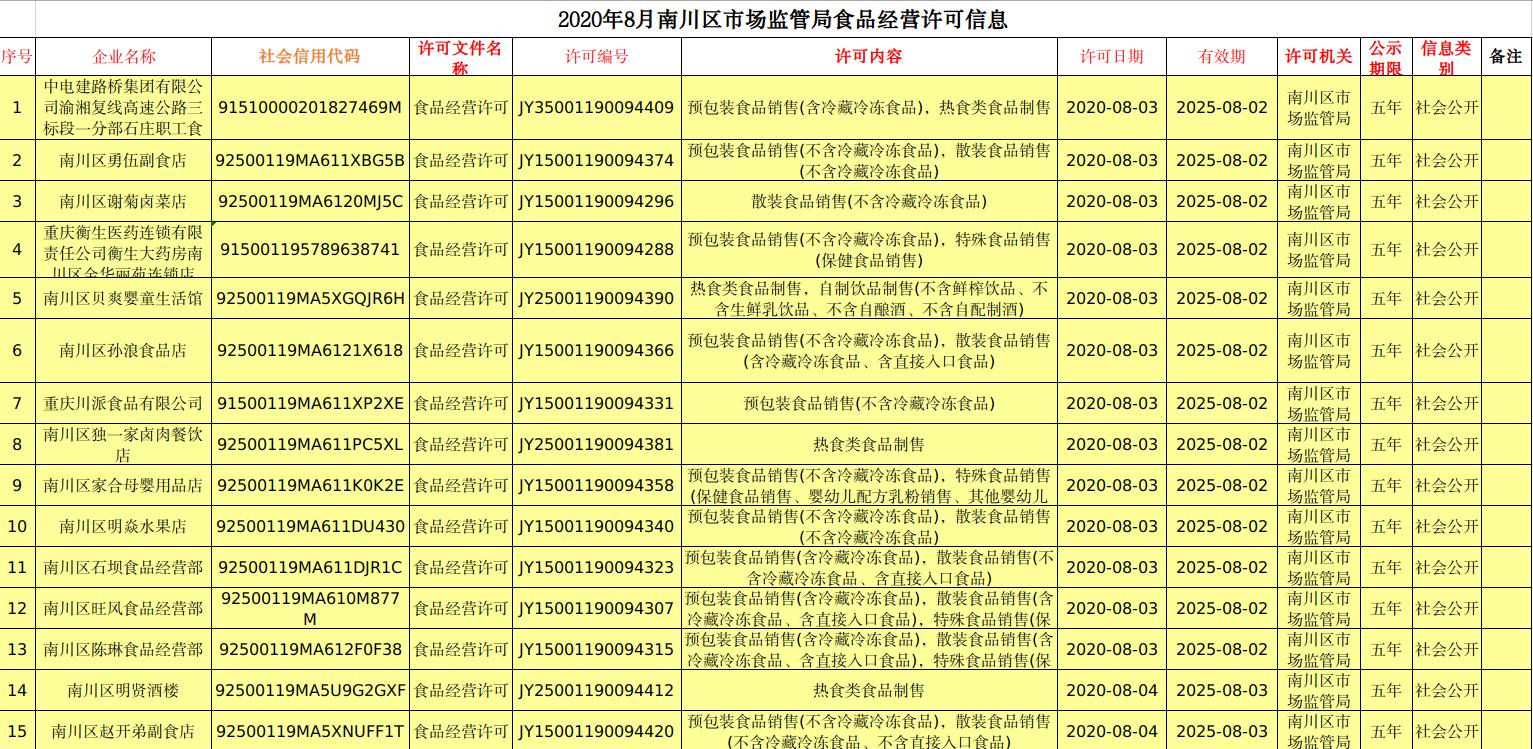
Task: Click the 南川区明贤酒楼 company cell
Action: coord(123,690)
